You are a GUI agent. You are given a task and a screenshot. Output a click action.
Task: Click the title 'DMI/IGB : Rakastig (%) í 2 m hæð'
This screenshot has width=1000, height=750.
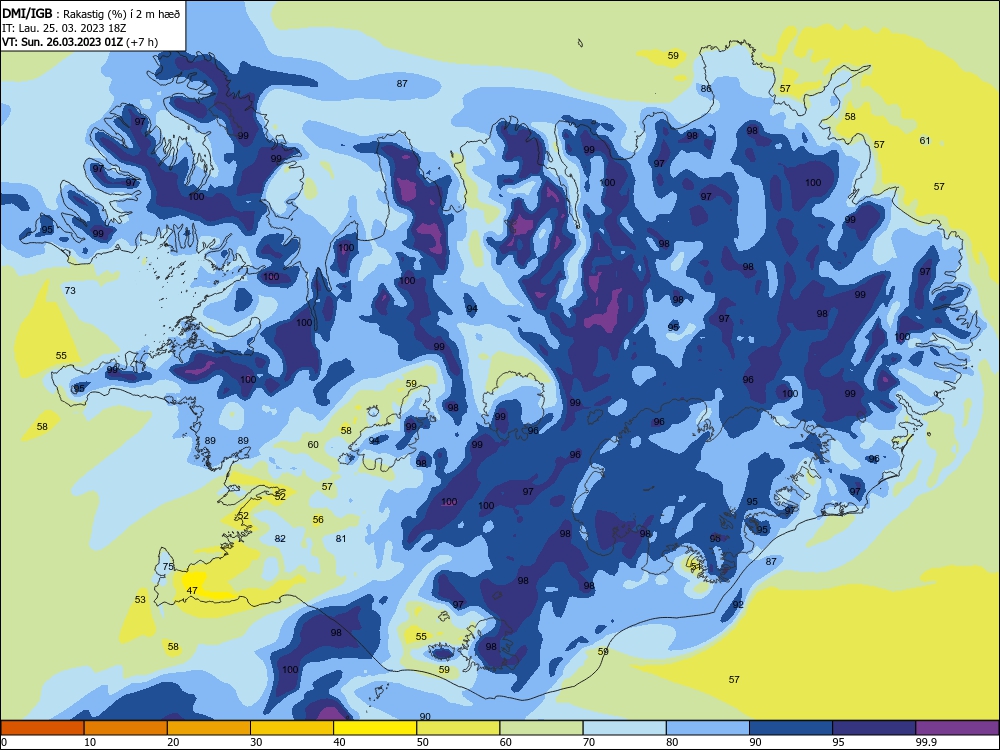[x=91, y=13]
